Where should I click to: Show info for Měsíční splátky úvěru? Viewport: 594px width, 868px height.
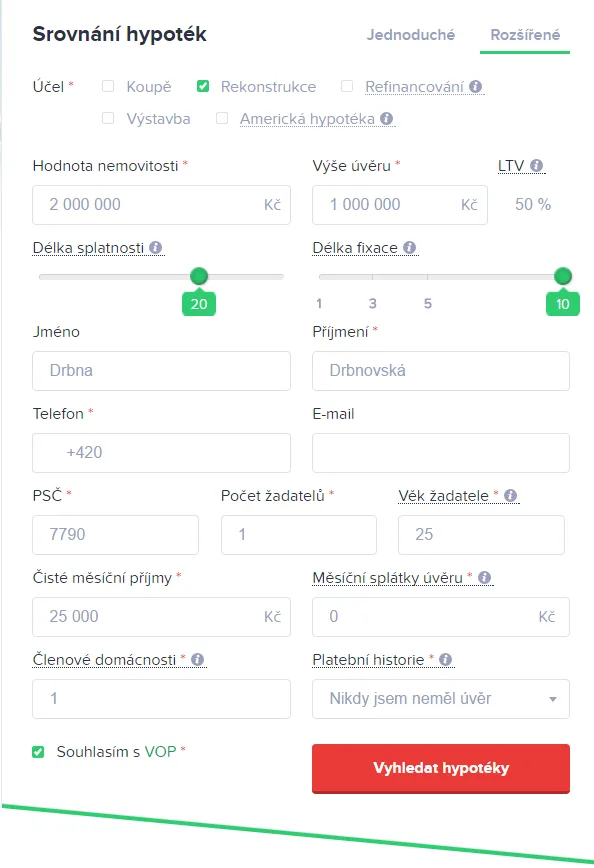pos(485,577)
